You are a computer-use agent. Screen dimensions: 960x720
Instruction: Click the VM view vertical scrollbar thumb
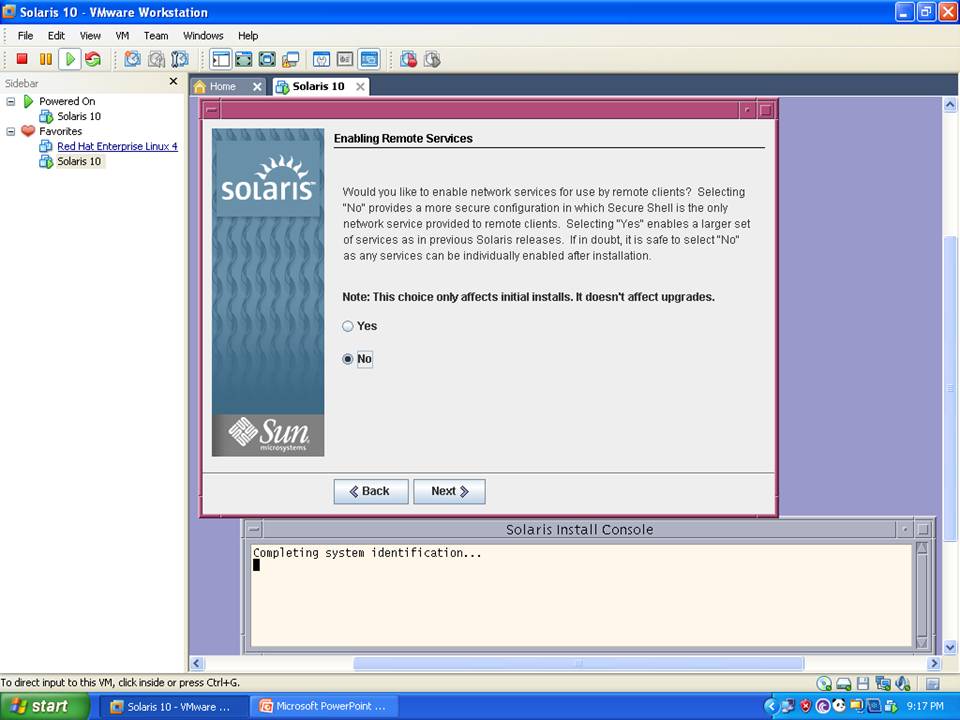950,388
